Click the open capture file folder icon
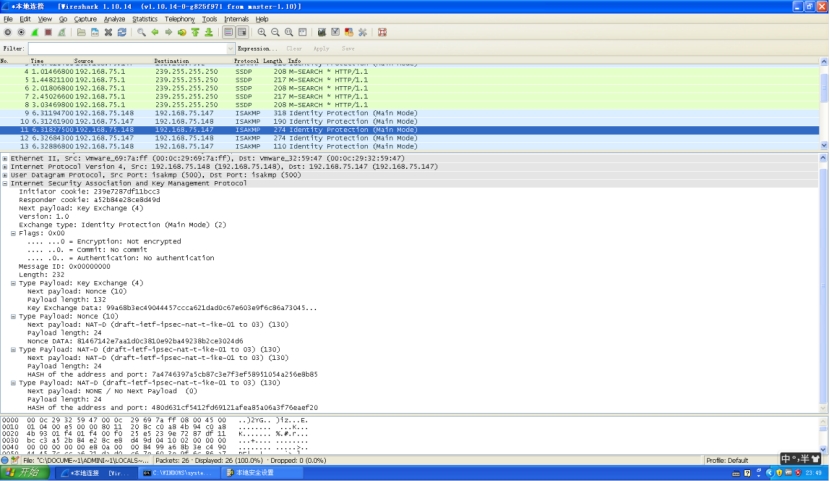 pos(82,32)
